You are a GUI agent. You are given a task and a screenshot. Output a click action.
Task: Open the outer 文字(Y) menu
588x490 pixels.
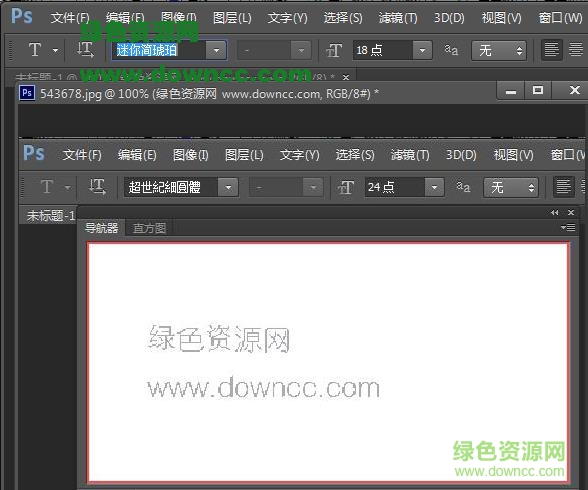[287, 18]
